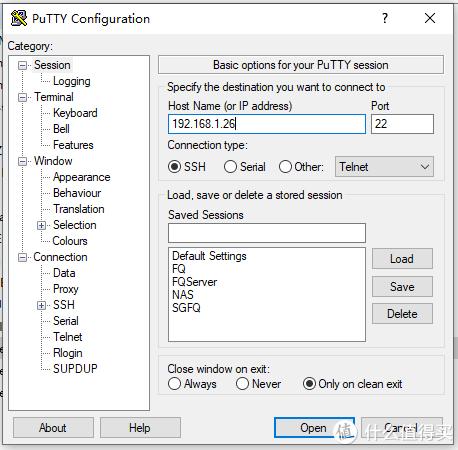Collapse the Connection tree node
This screenshot has width=458, height=450.
22,257
